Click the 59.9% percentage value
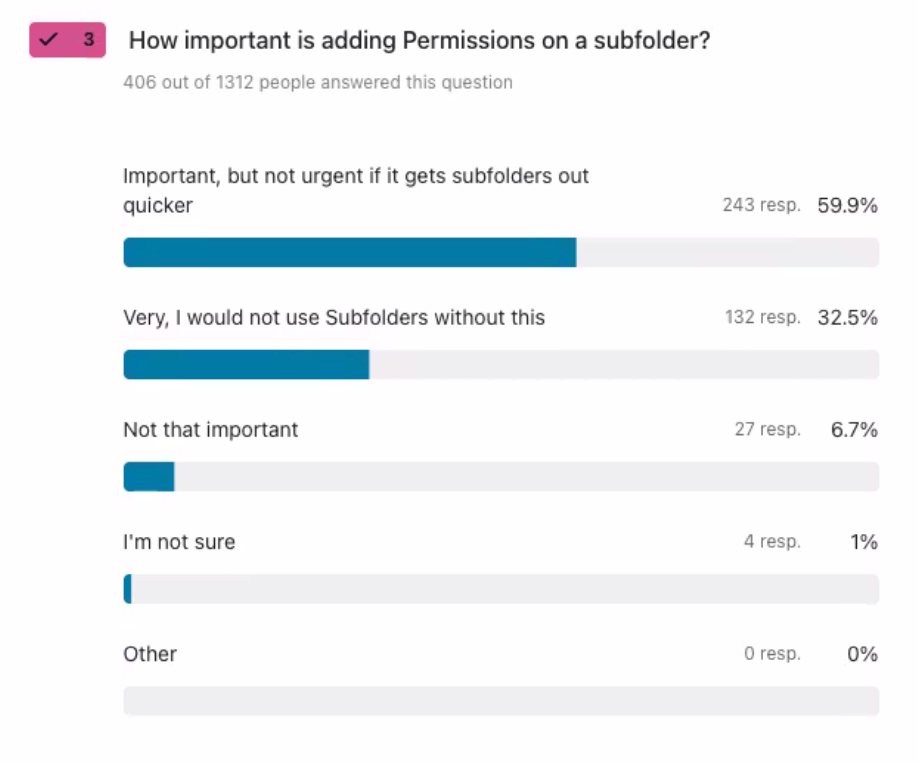The image size is (918, 764). click(x=847, y=205)
